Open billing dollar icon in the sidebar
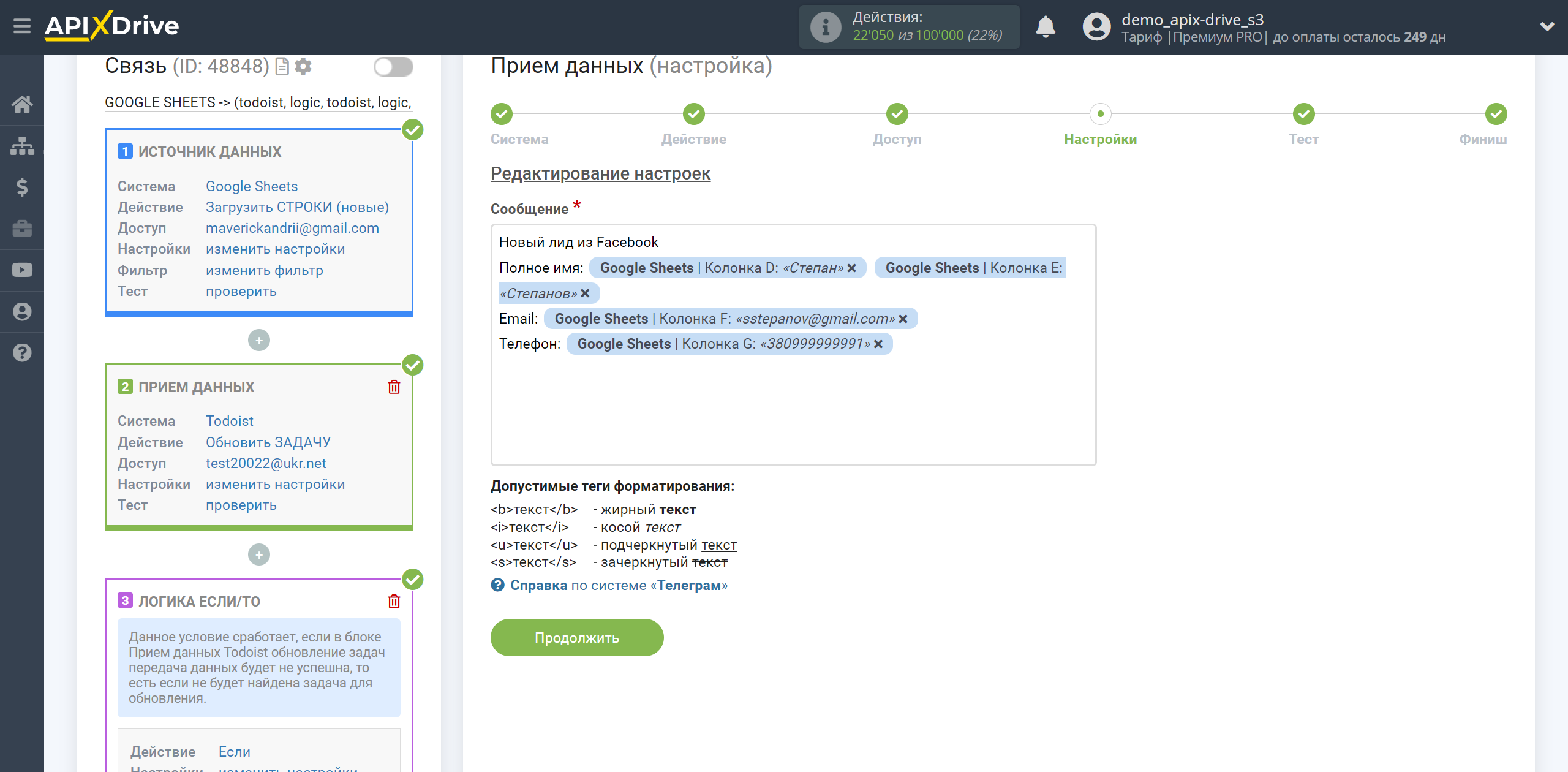This screenshot has width=1568, height=772. 22,187
